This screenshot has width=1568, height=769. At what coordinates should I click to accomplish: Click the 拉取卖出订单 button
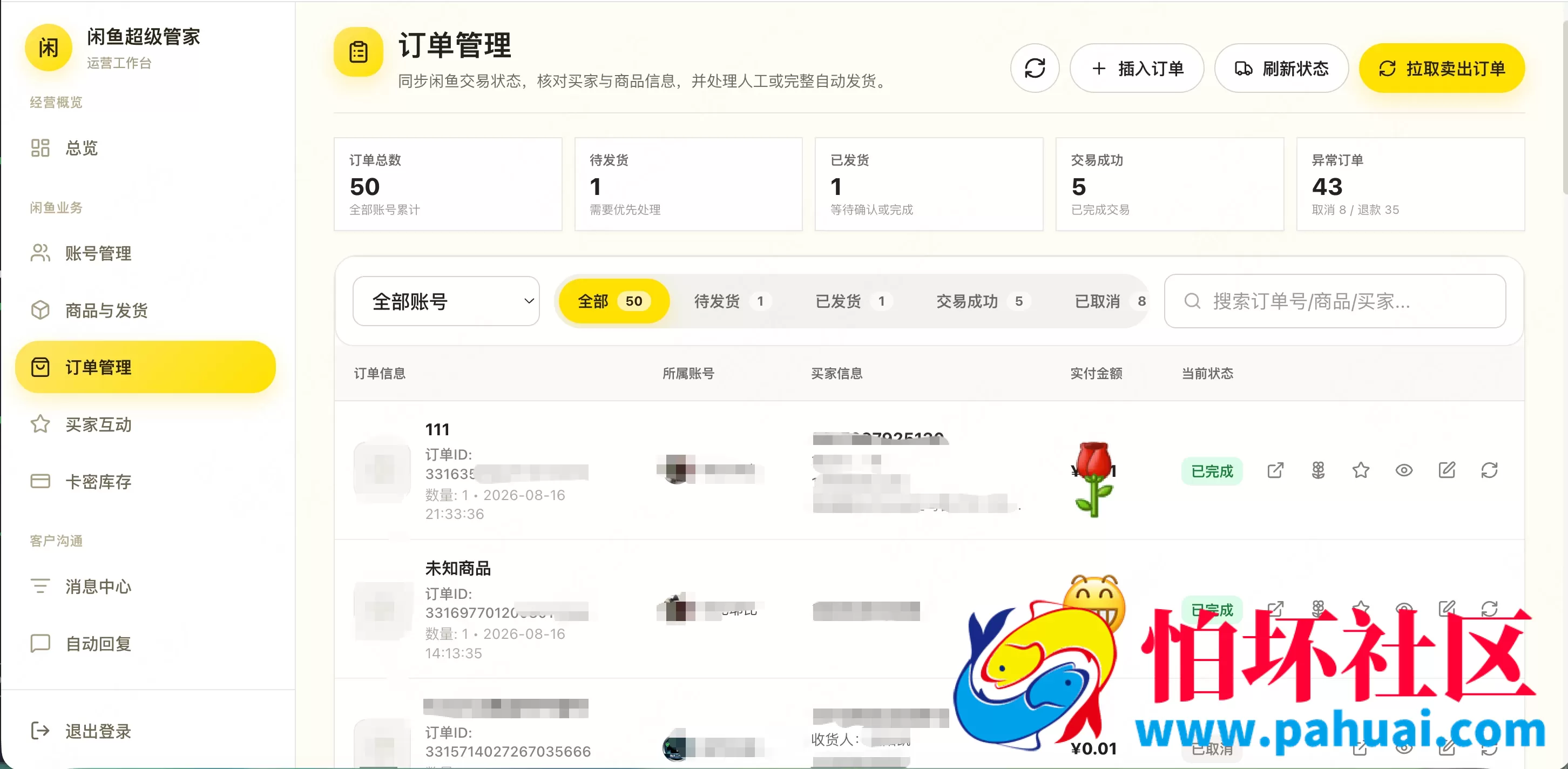1442,68
